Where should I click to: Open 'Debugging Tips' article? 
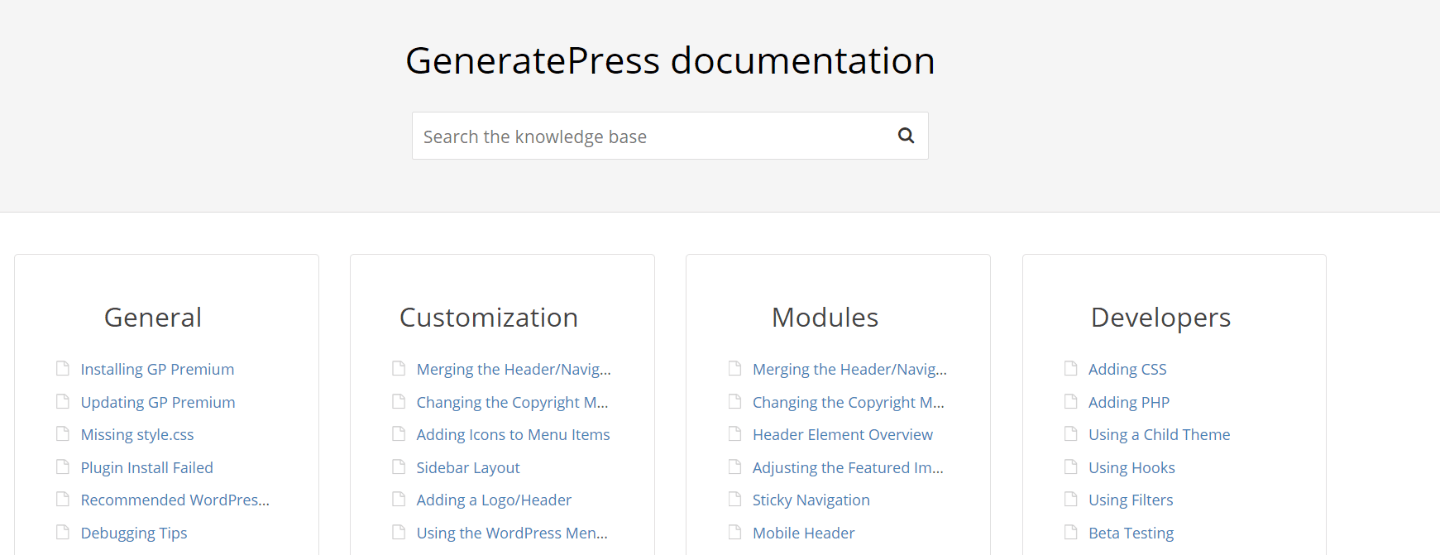pos(134,533)
